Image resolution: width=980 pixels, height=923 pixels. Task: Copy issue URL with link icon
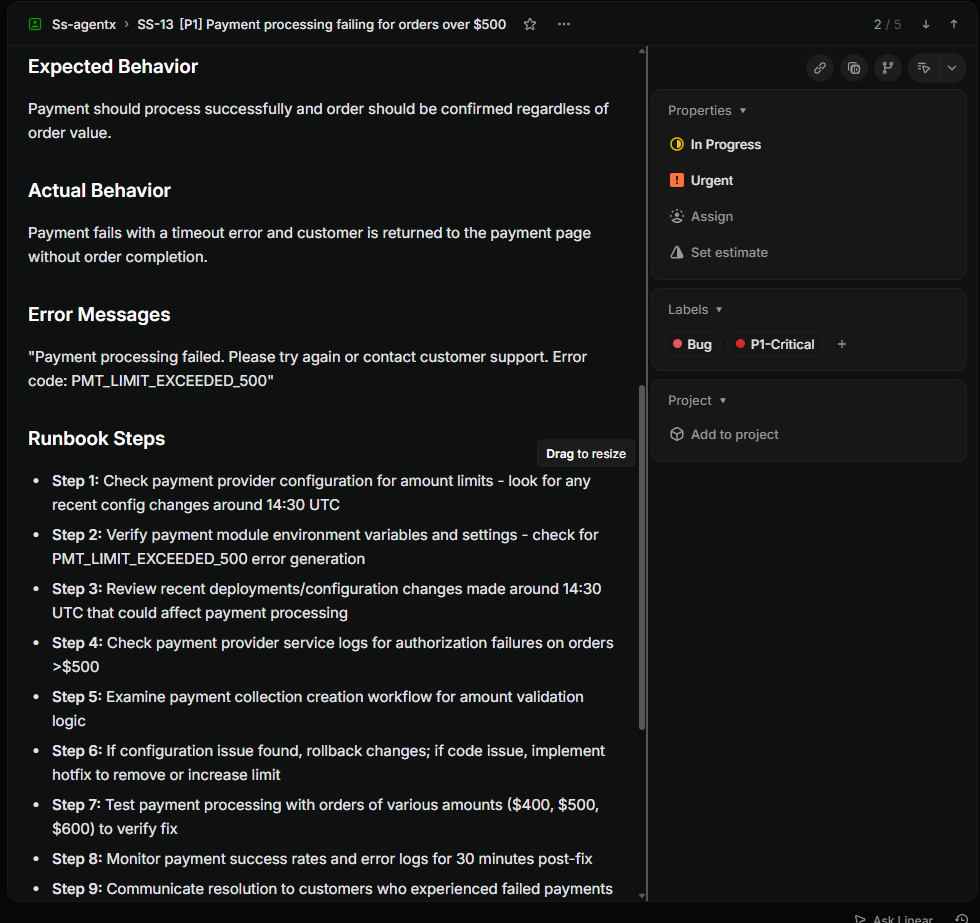(x=820, y=68)
